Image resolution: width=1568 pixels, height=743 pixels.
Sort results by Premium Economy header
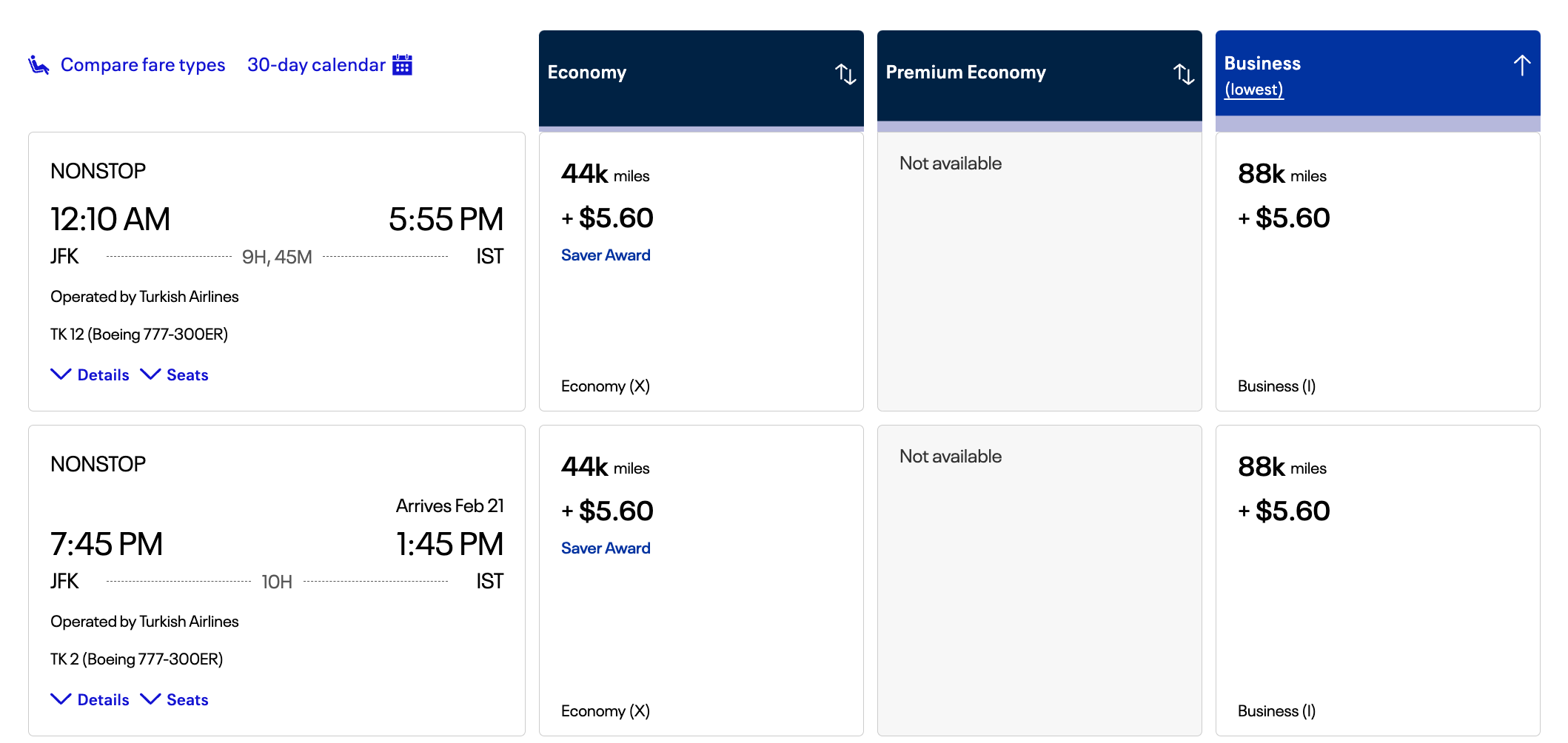pyautogui.click(x=965, y=73)
